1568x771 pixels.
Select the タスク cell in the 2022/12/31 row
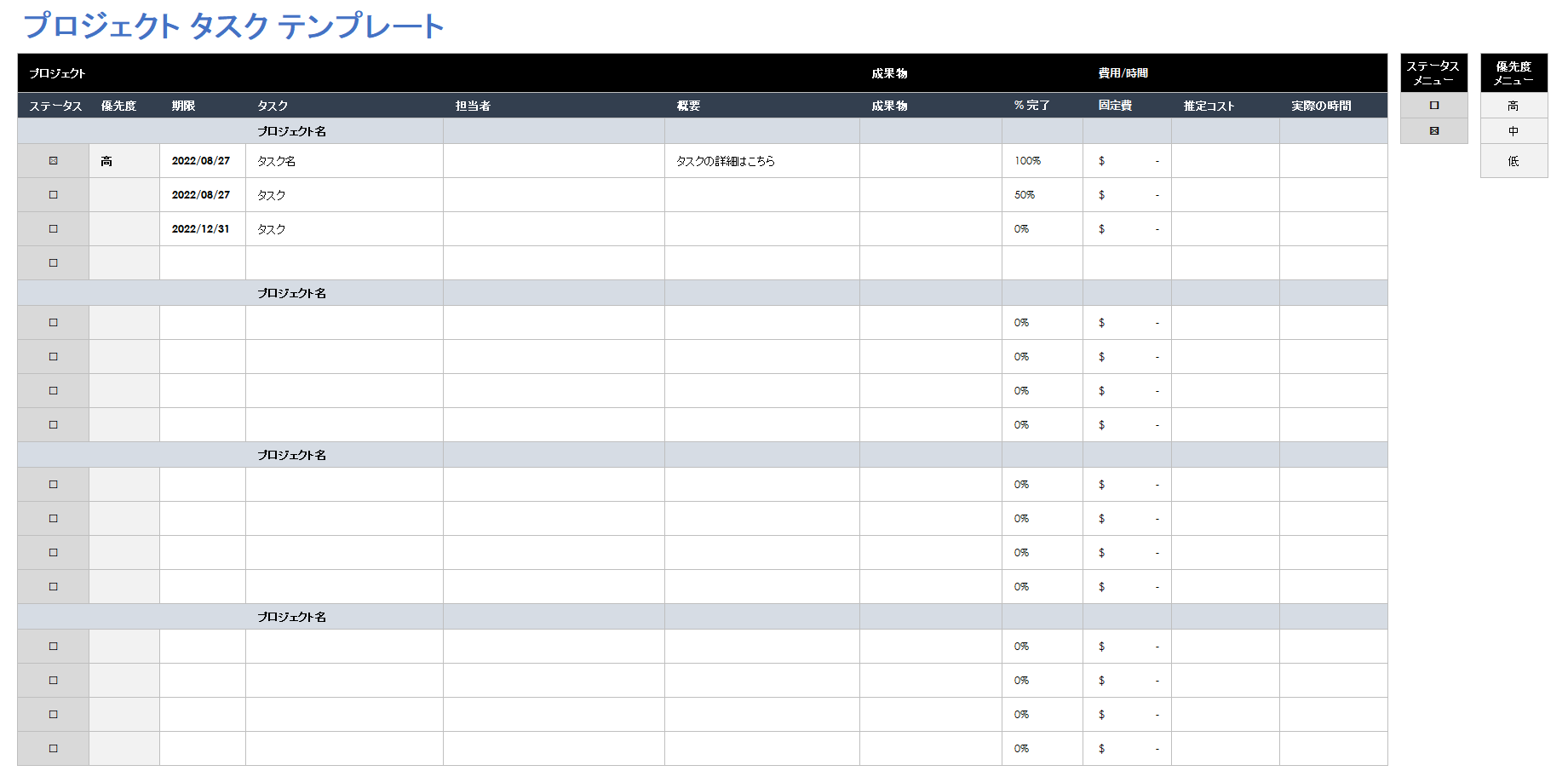click(344, 229)
